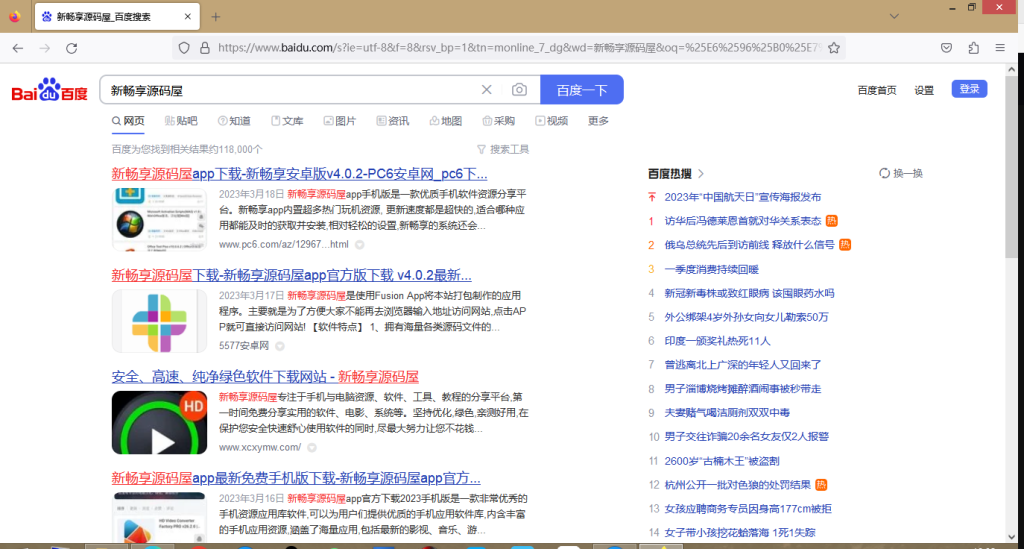1024x549 pixels.
Task: Switch to the 采购 tab
Action: point(498,121)
